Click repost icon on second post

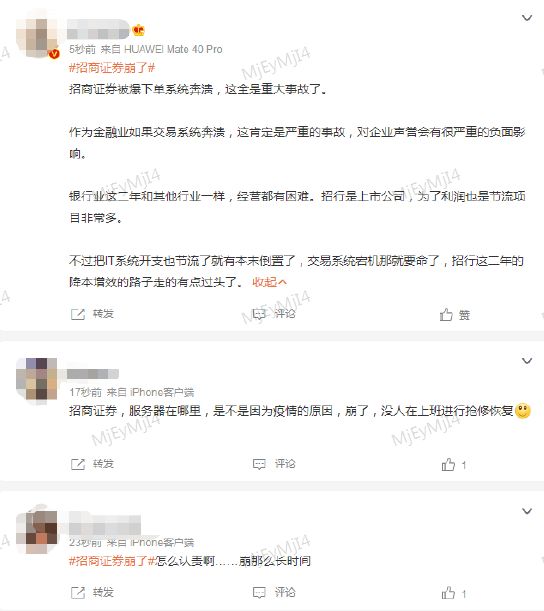click(78, 464)
